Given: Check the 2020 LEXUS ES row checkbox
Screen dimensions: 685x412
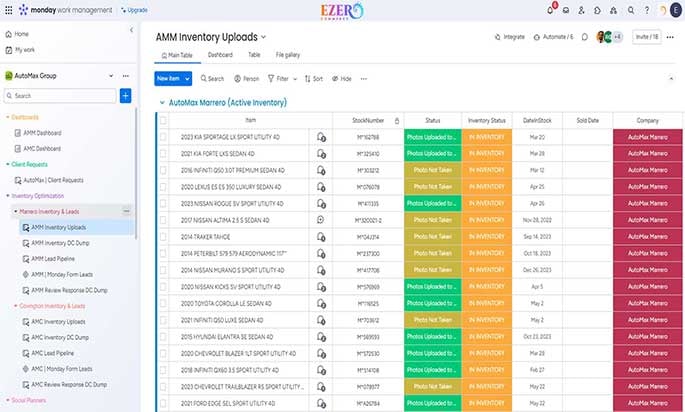Looking at the screenshot, I should (163, 187).
